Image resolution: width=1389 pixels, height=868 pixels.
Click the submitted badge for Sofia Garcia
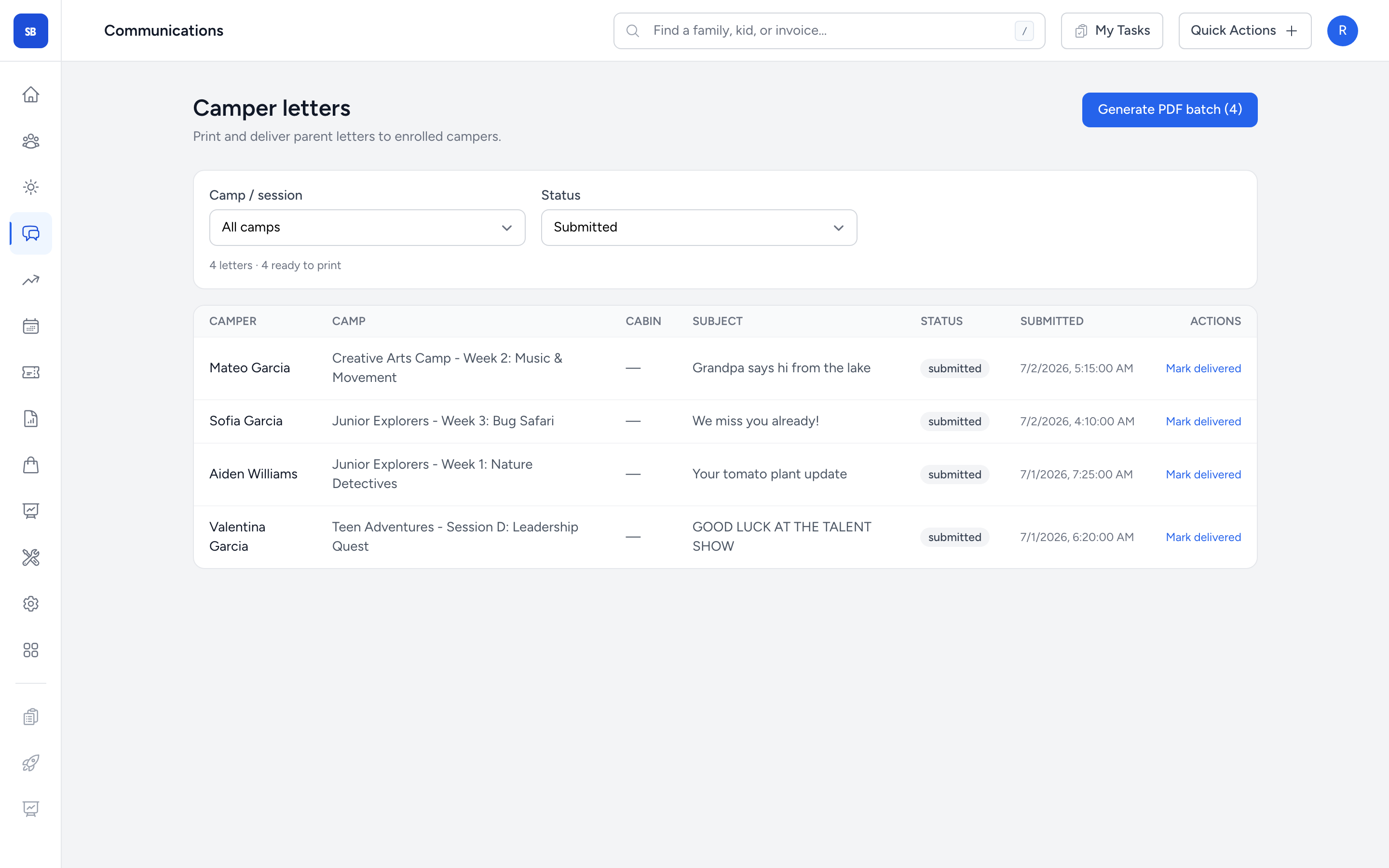(x=954, y=421)
